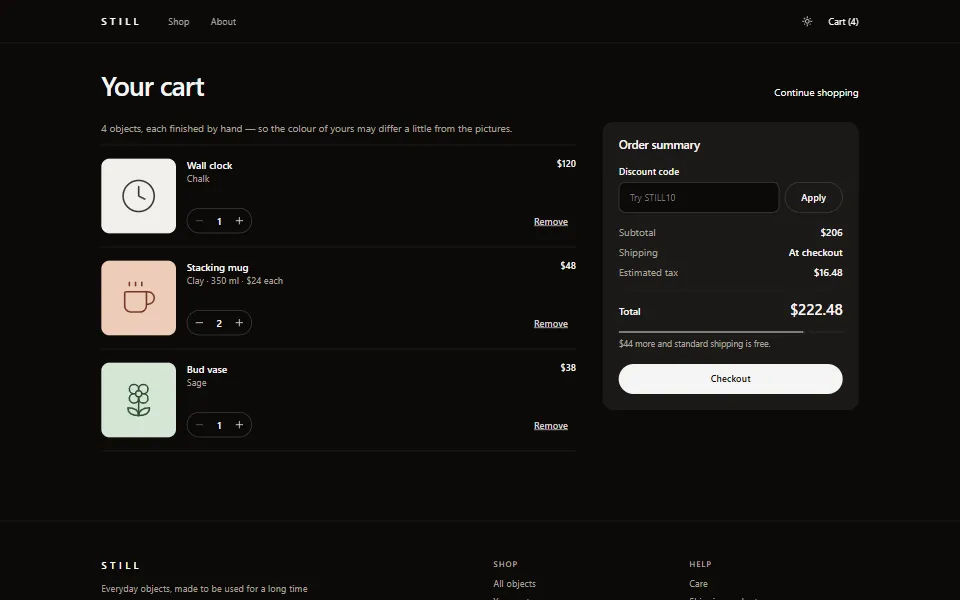Screen dimensions: 960x600
Task: Click the $222.48 total amount
Action: pyautogui.click(x=816, y=310)
